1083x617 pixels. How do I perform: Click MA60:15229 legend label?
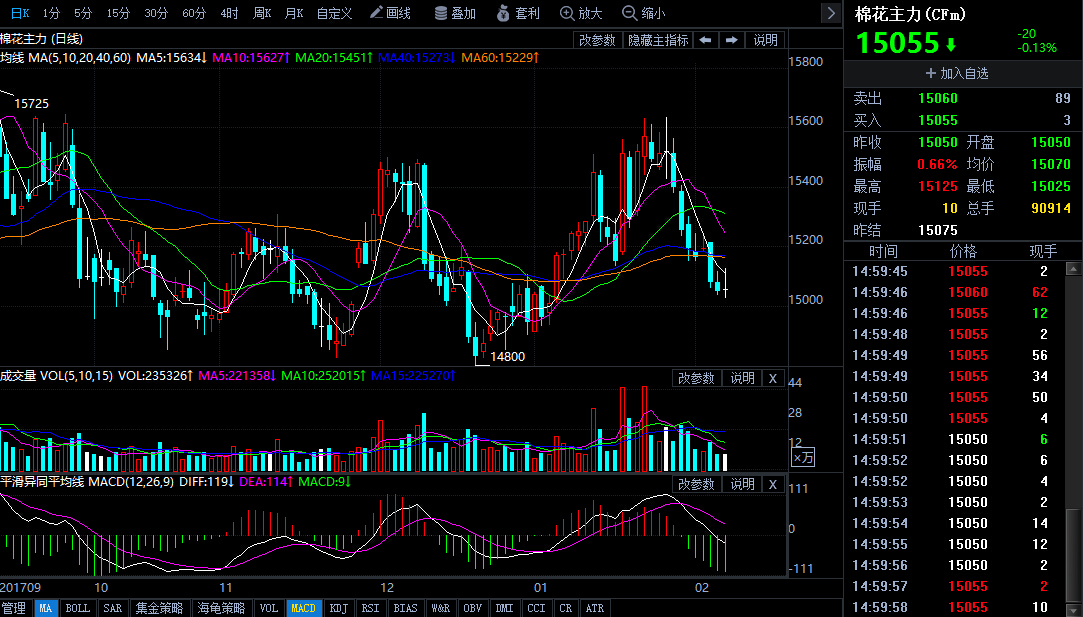(500, 58)
